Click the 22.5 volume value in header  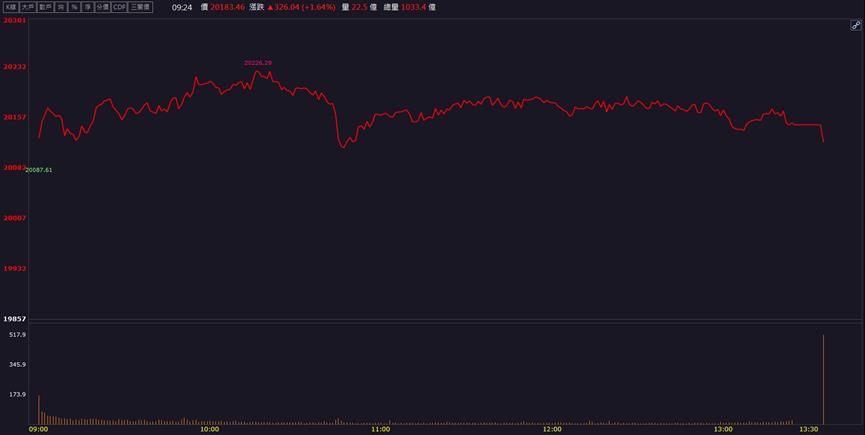[x=360, y=8]
